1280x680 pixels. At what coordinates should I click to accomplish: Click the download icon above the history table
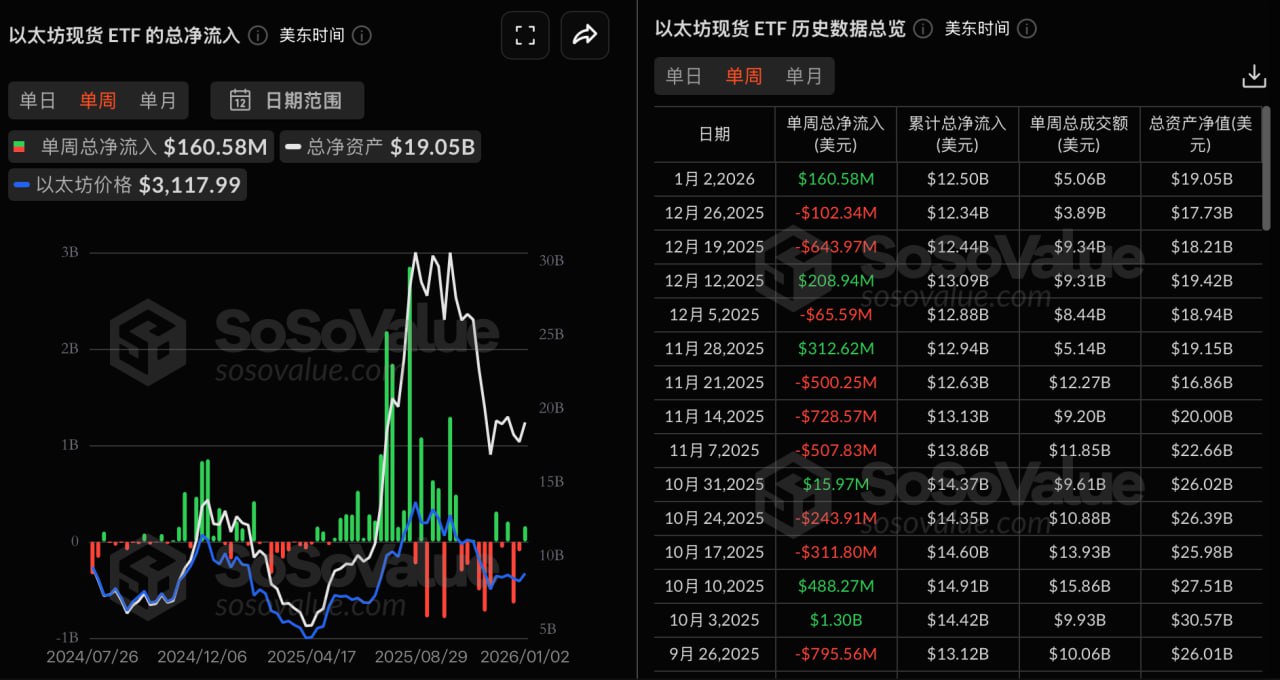point(1253,75)
